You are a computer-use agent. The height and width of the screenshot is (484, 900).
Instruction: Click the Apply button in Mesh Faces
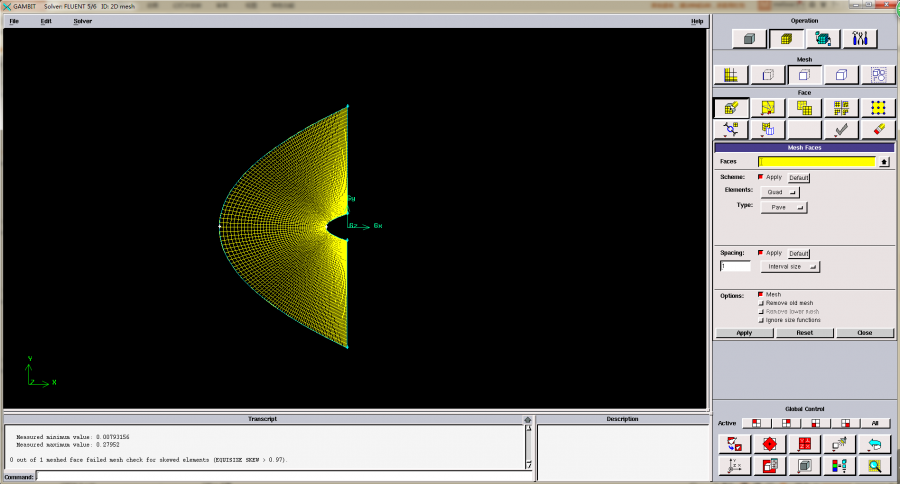[x=744, y=332]
